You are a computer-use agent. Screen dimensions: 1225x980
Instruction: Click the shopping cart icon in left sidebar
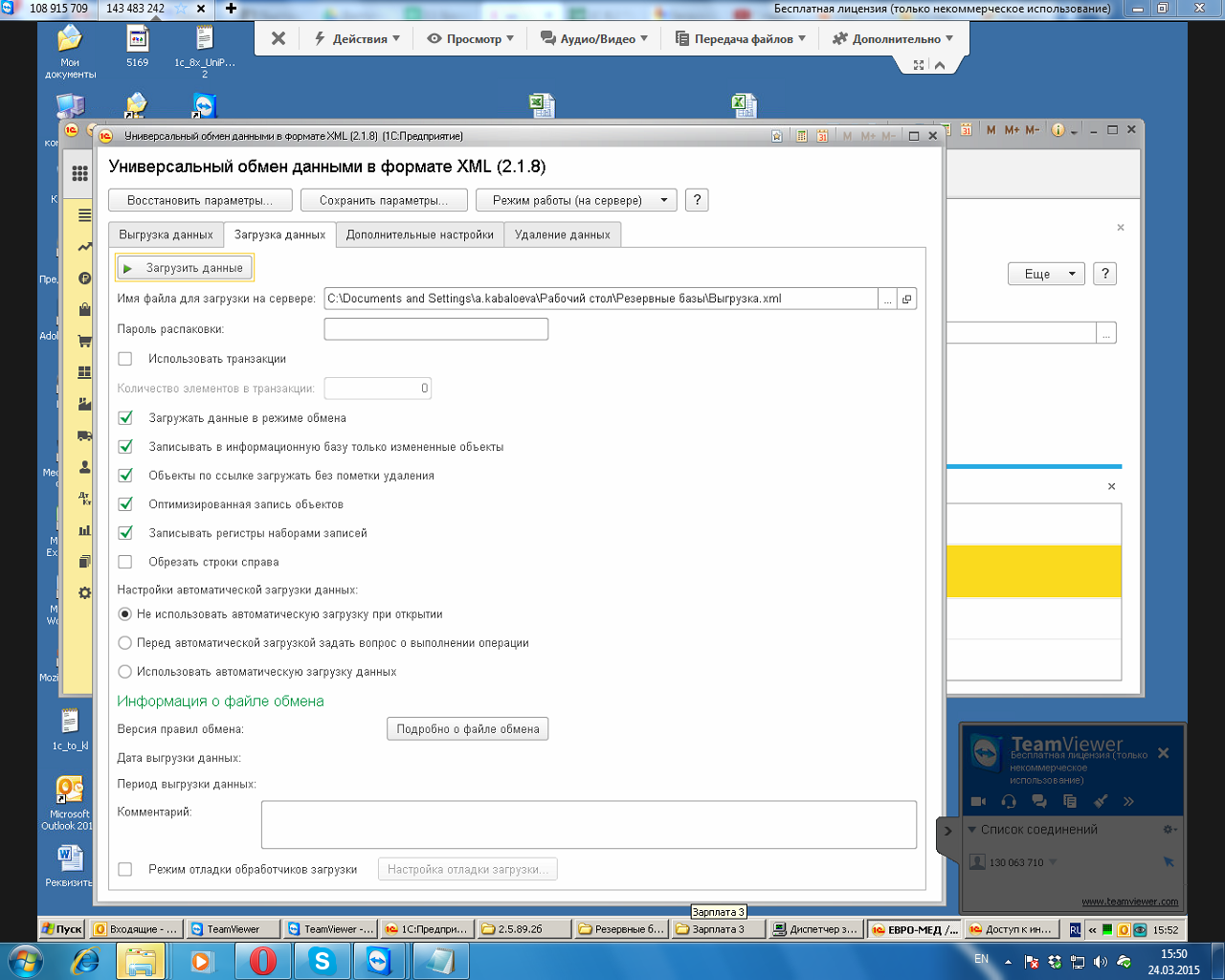[84, 341]
